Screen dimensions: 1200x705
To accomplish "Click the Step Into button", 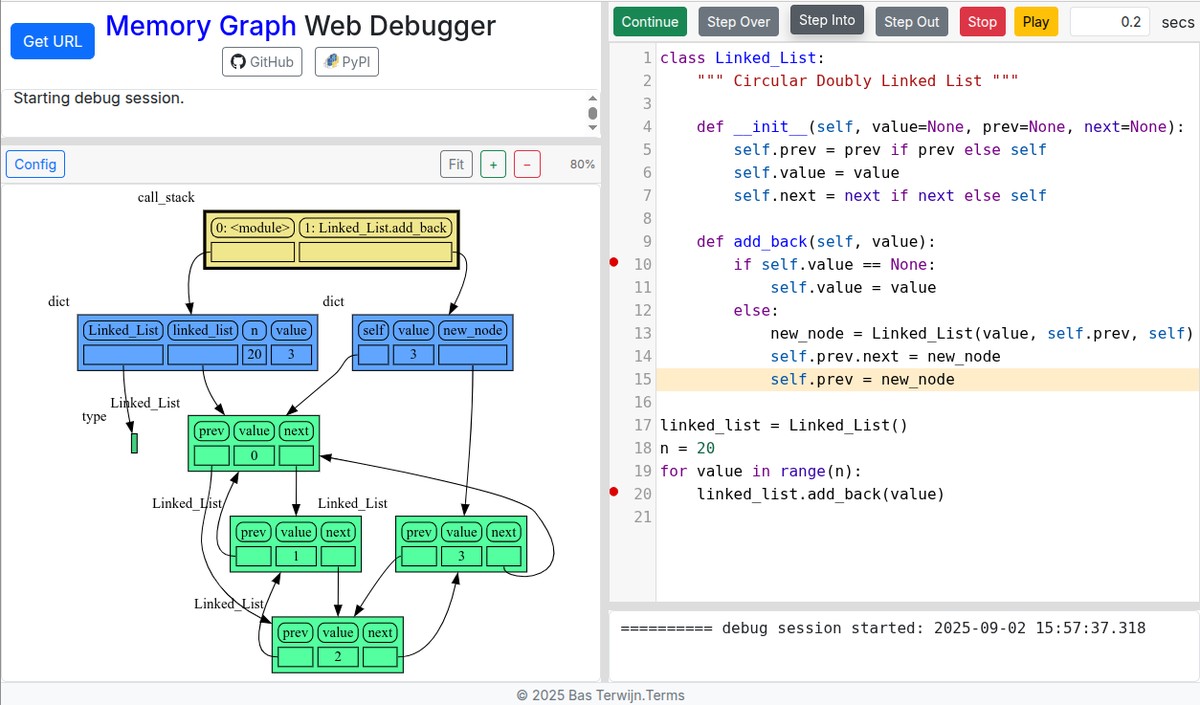I will [827, 21].
